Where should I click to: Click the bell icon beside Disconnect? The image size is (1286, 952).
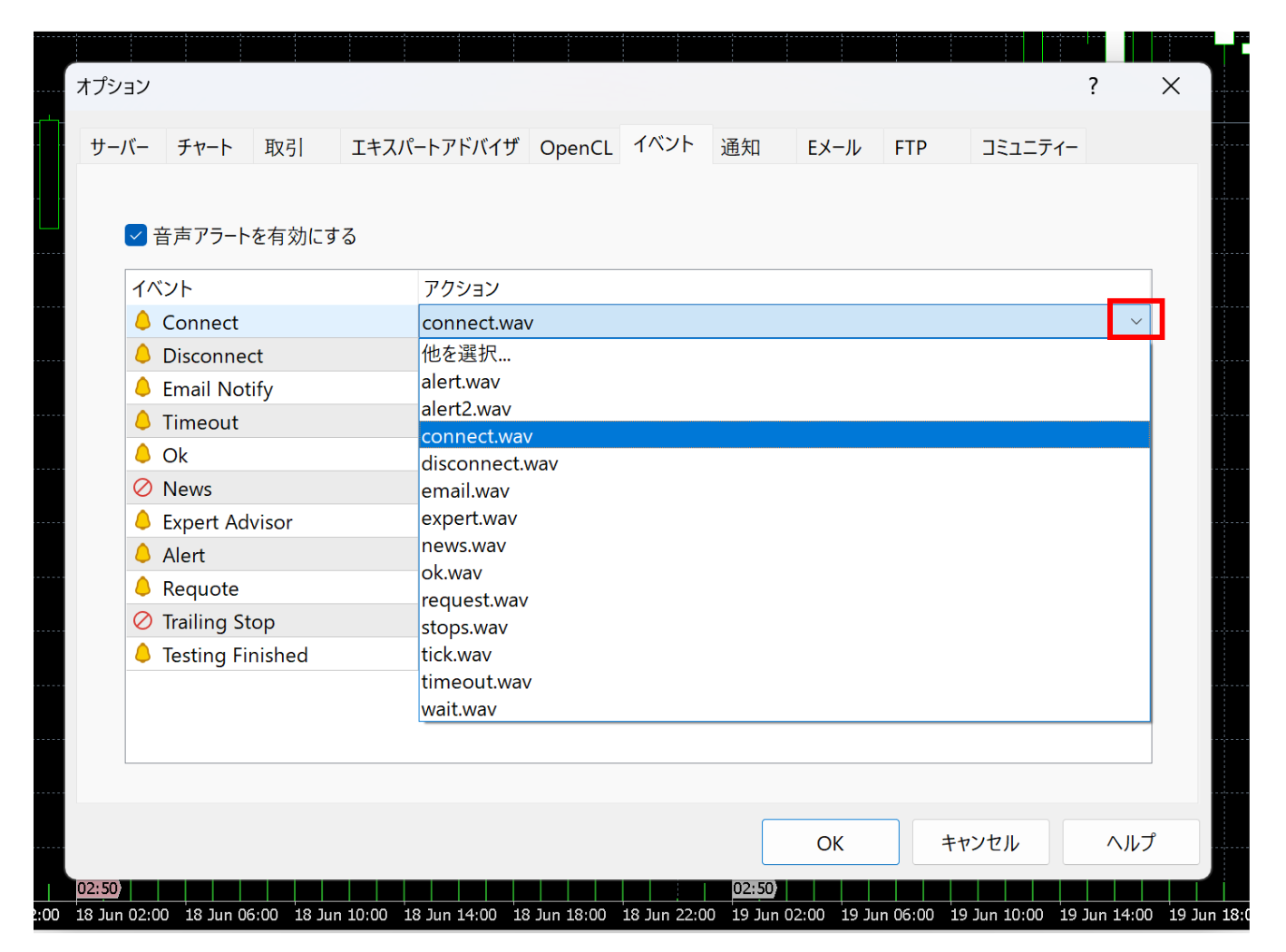point(143,355)
